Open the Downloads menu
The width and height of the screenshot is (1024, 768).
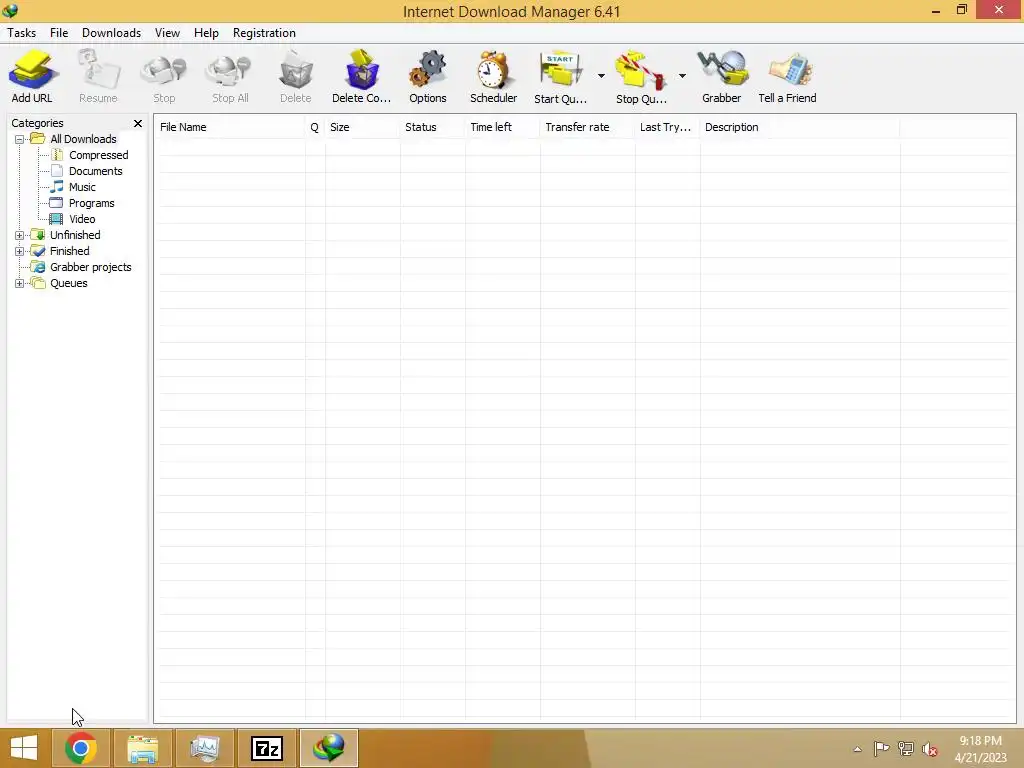click(x=111, y=33)
